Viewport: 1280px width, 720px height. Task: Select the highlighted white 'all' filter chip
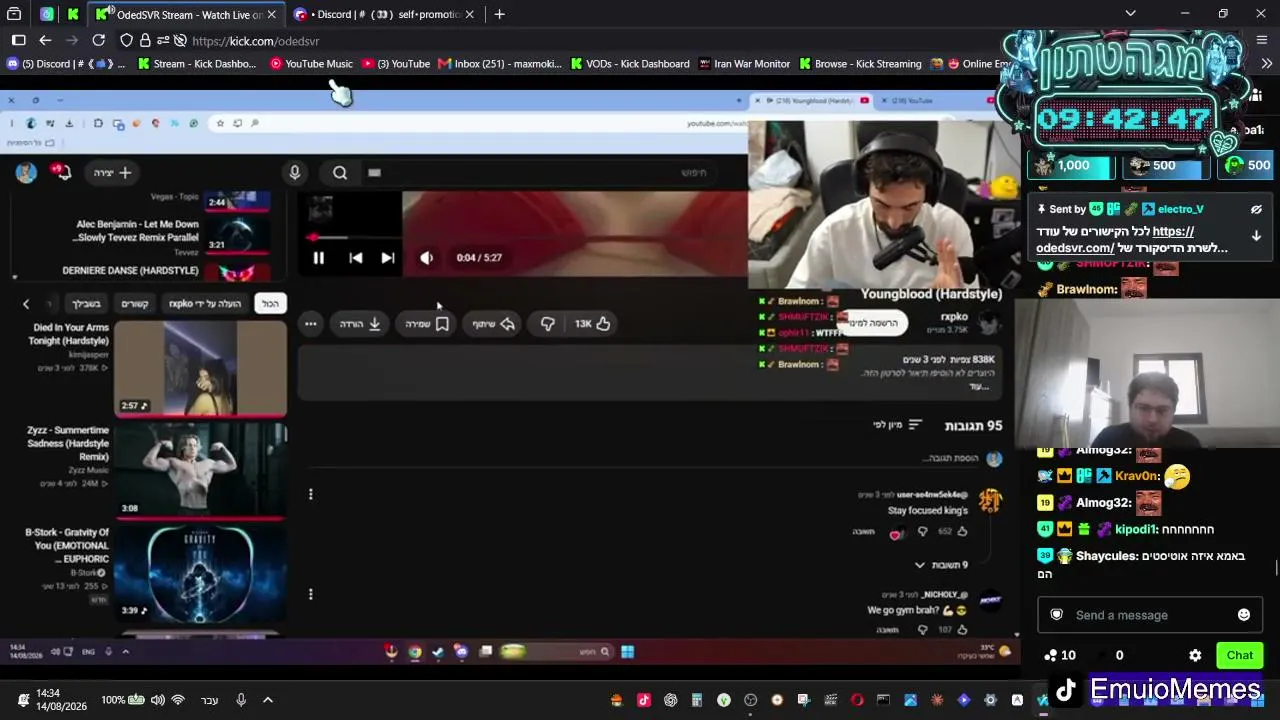click(x=270, y=304)
